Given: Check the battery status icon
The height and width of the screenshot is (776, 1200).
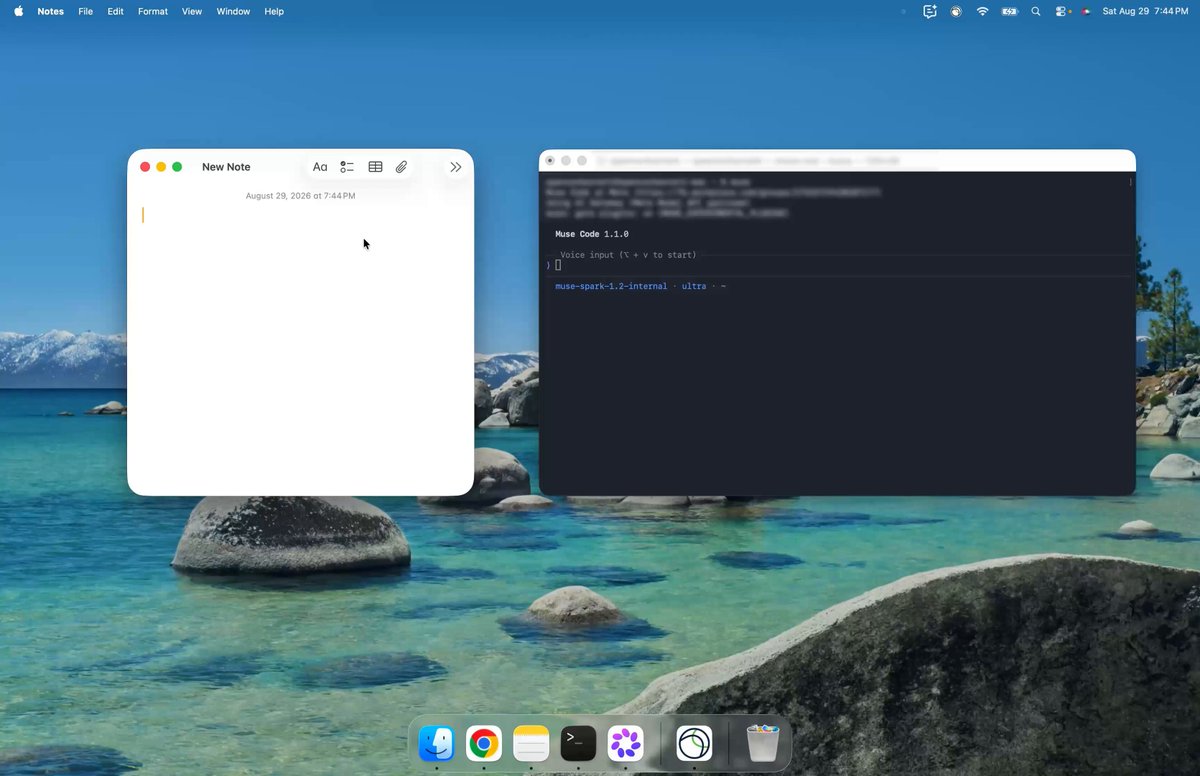Looking at the screenshot, I should (1009, 11).
